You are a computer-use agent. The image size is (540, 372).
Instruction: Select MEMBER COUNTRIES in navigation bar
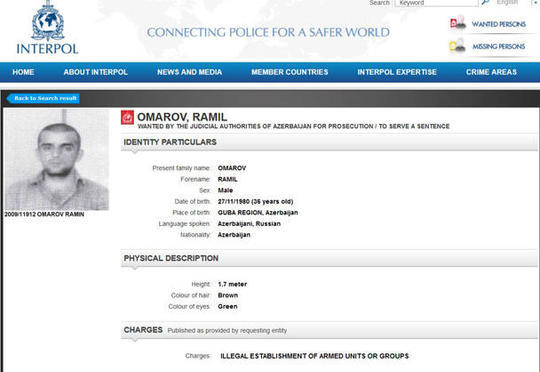pos(290,72)
